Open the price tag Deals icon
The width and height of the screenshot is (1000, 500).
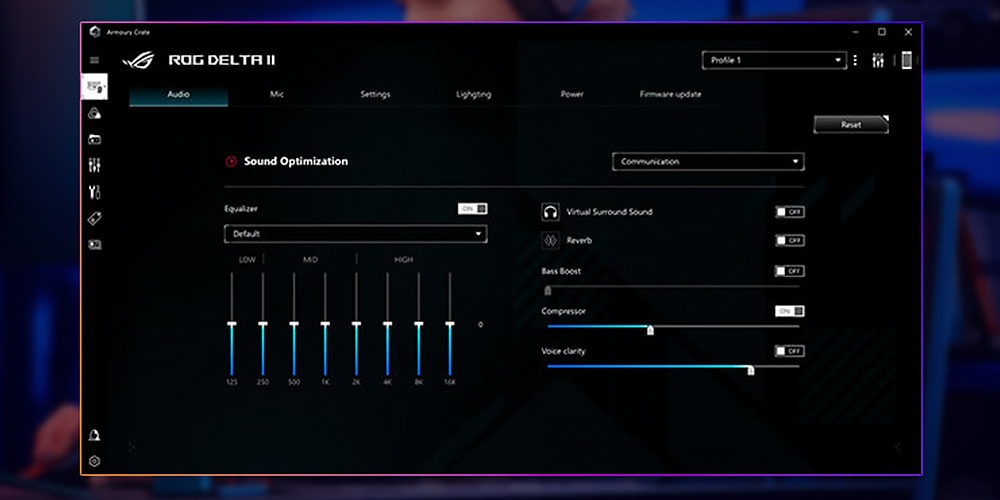[x=94, y=219]
